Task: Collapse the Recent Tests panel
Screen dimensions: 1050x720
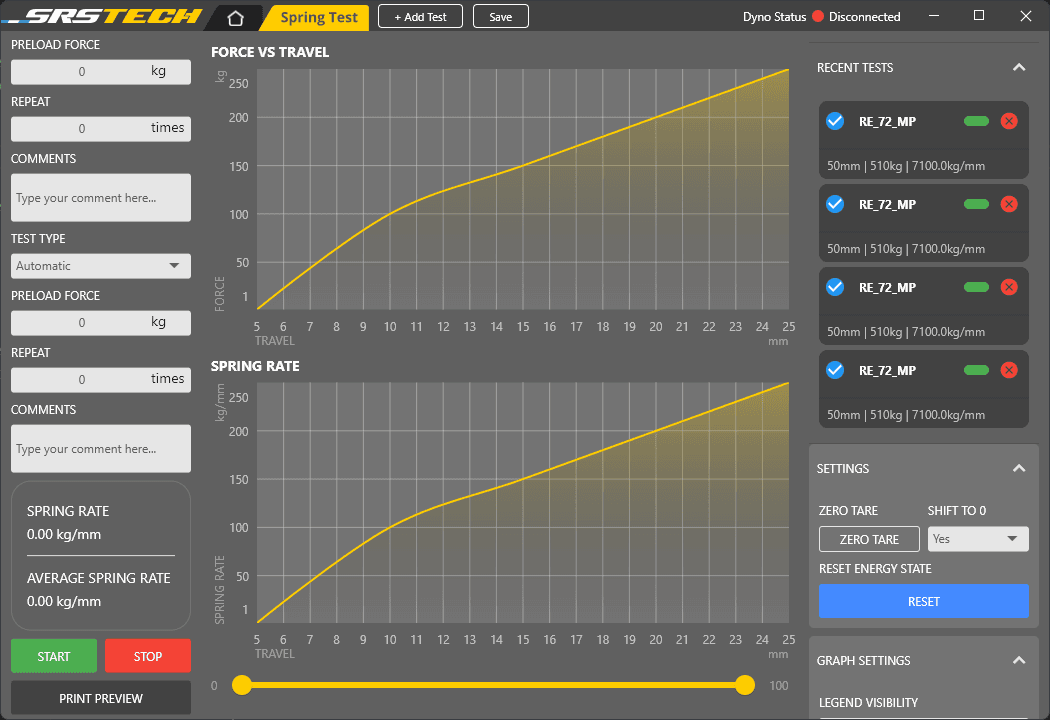Action: tap(1018, 68)
